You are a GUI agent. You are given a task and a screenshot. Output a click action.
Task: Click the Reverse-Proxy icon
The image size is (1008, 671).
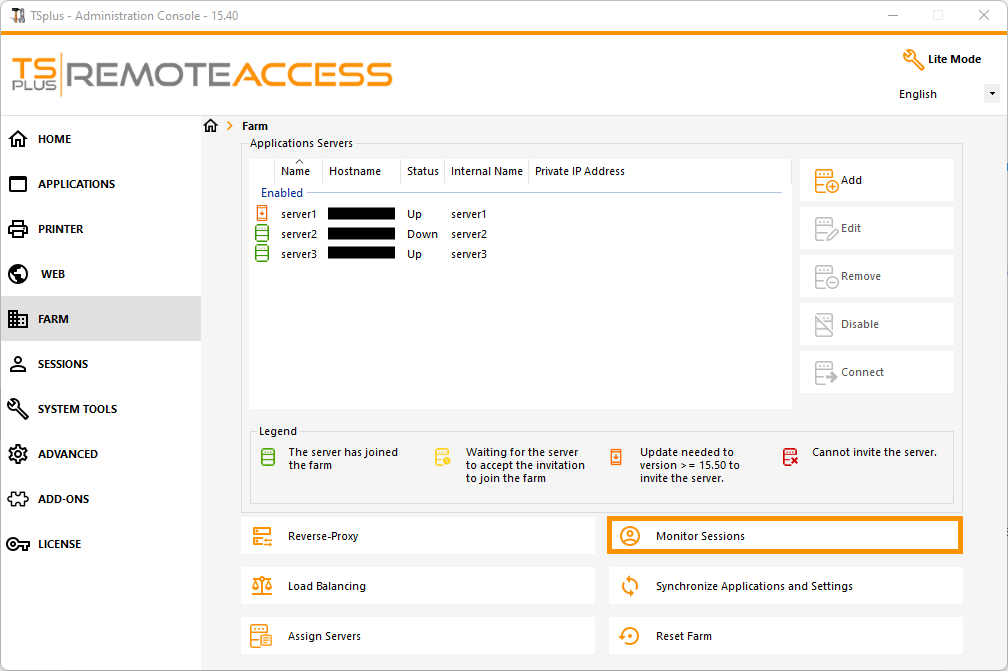[x=262, y=536]
